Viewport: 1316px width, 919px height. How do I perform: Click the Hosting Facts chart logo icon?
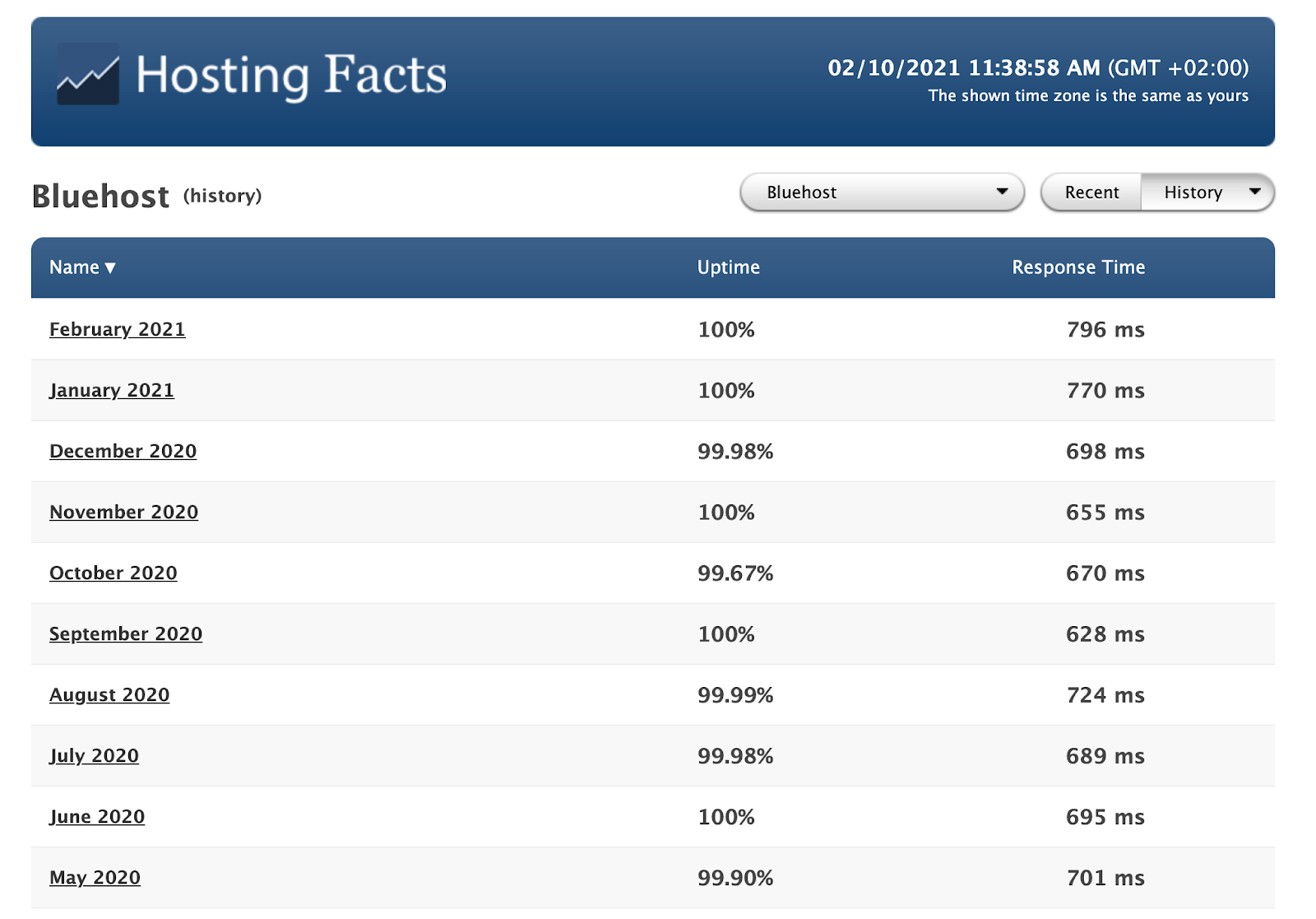tap(88, 74)
